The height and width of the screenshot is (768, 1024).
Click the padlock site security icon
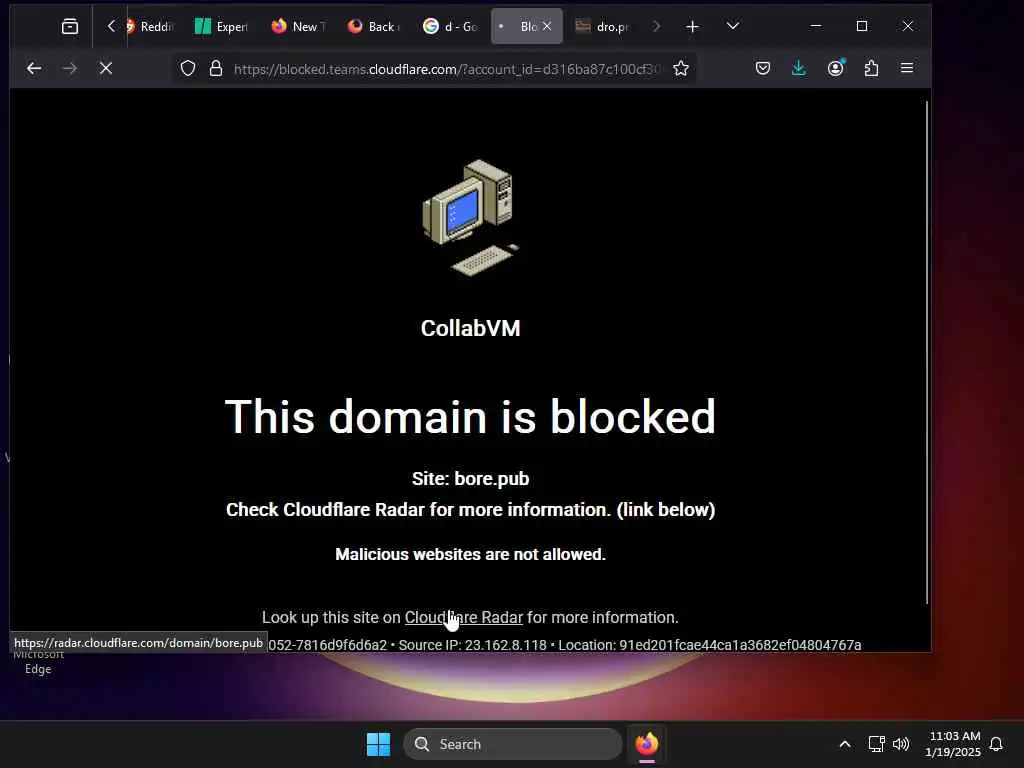point(216,69)
